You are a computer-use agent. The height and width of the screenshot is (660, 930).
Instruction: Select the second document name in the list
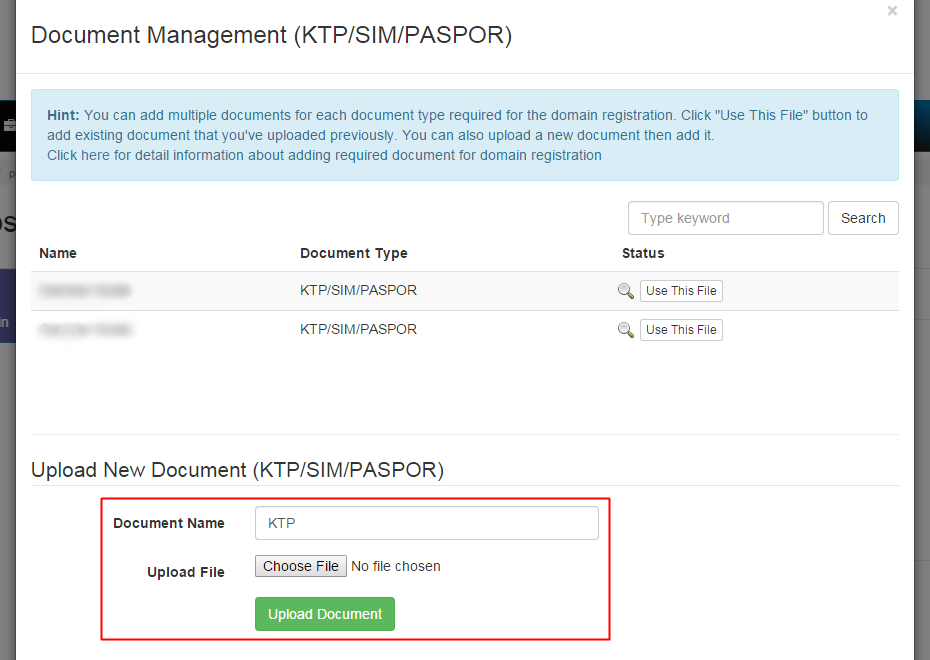(85, 329)
